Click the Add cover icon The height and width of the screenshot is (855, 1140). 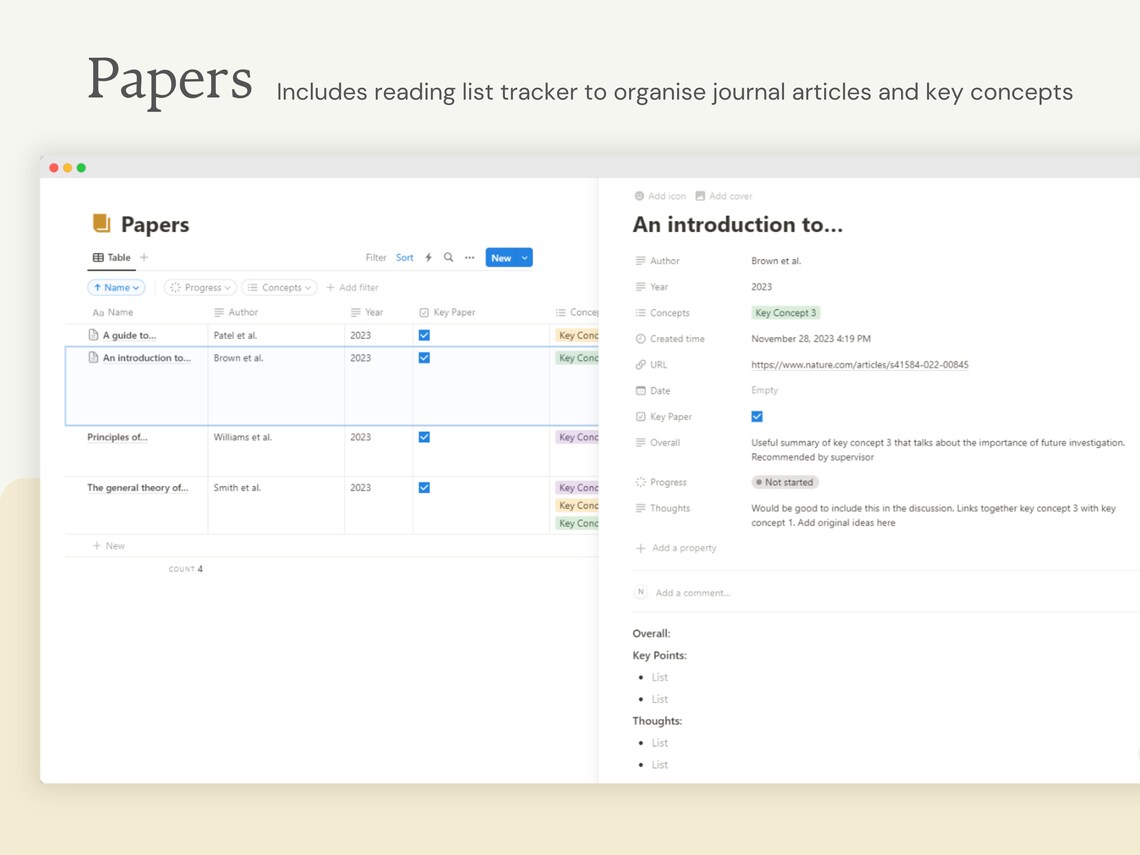(724, 196)
